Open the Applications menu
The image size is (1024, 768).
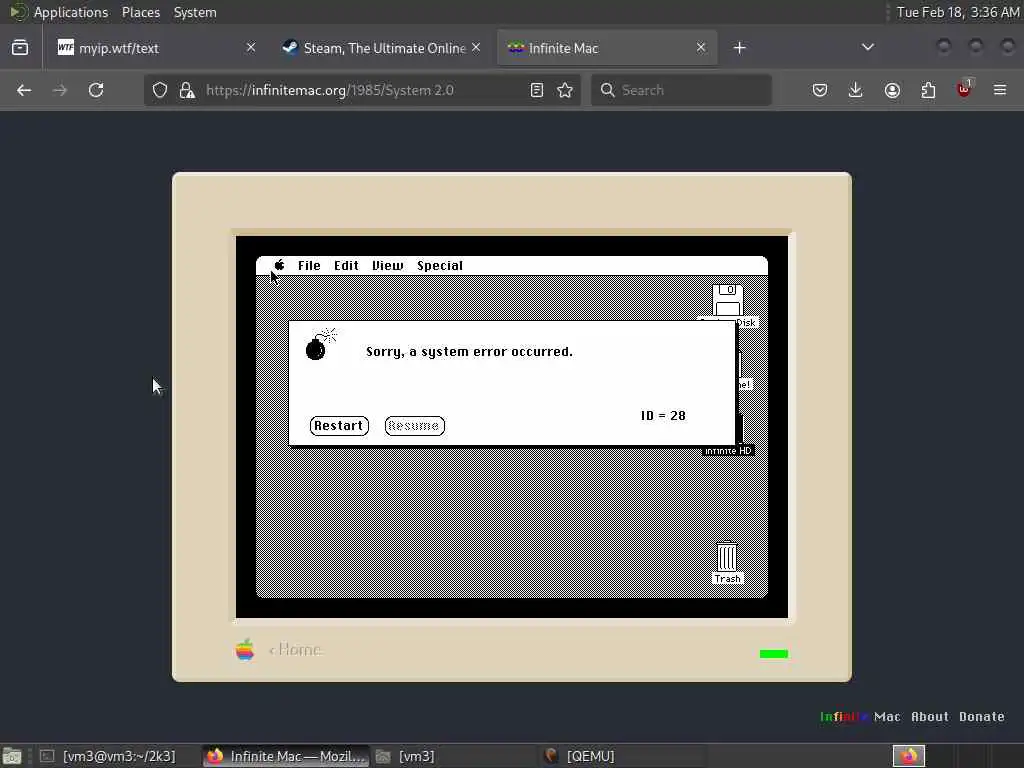pyautogui.click(x=71, y=12)
